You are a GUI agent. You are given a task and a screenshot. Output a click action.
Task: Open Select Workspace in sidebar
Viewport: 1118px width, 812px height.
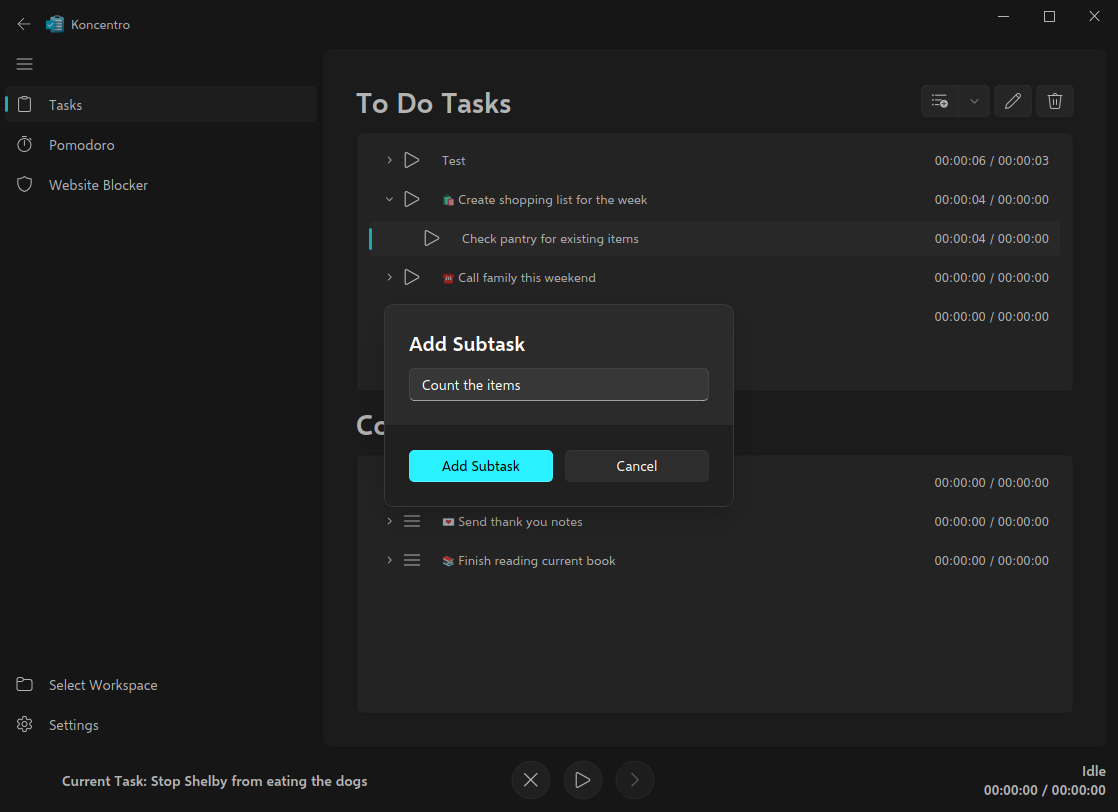pos(102,685)
